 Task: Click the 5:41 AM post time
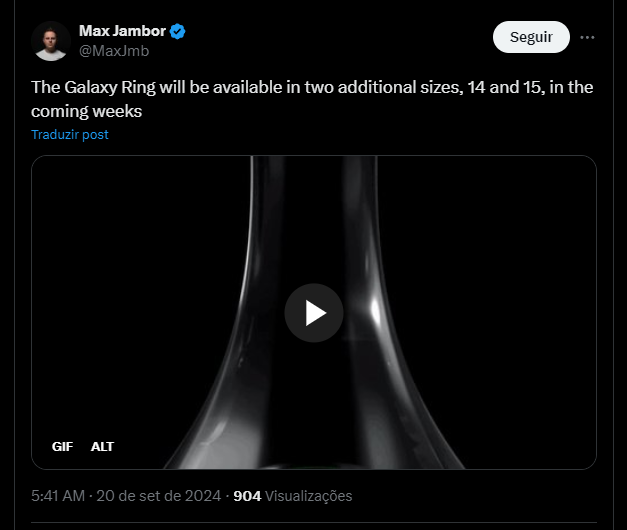(x=57, y=496)
